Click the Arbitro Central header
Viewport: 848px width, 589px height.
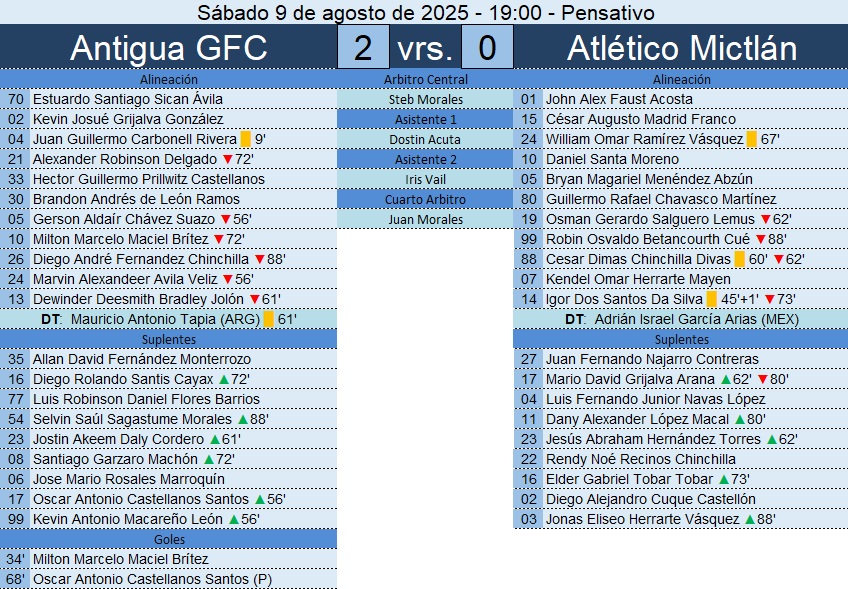[425, 79]
